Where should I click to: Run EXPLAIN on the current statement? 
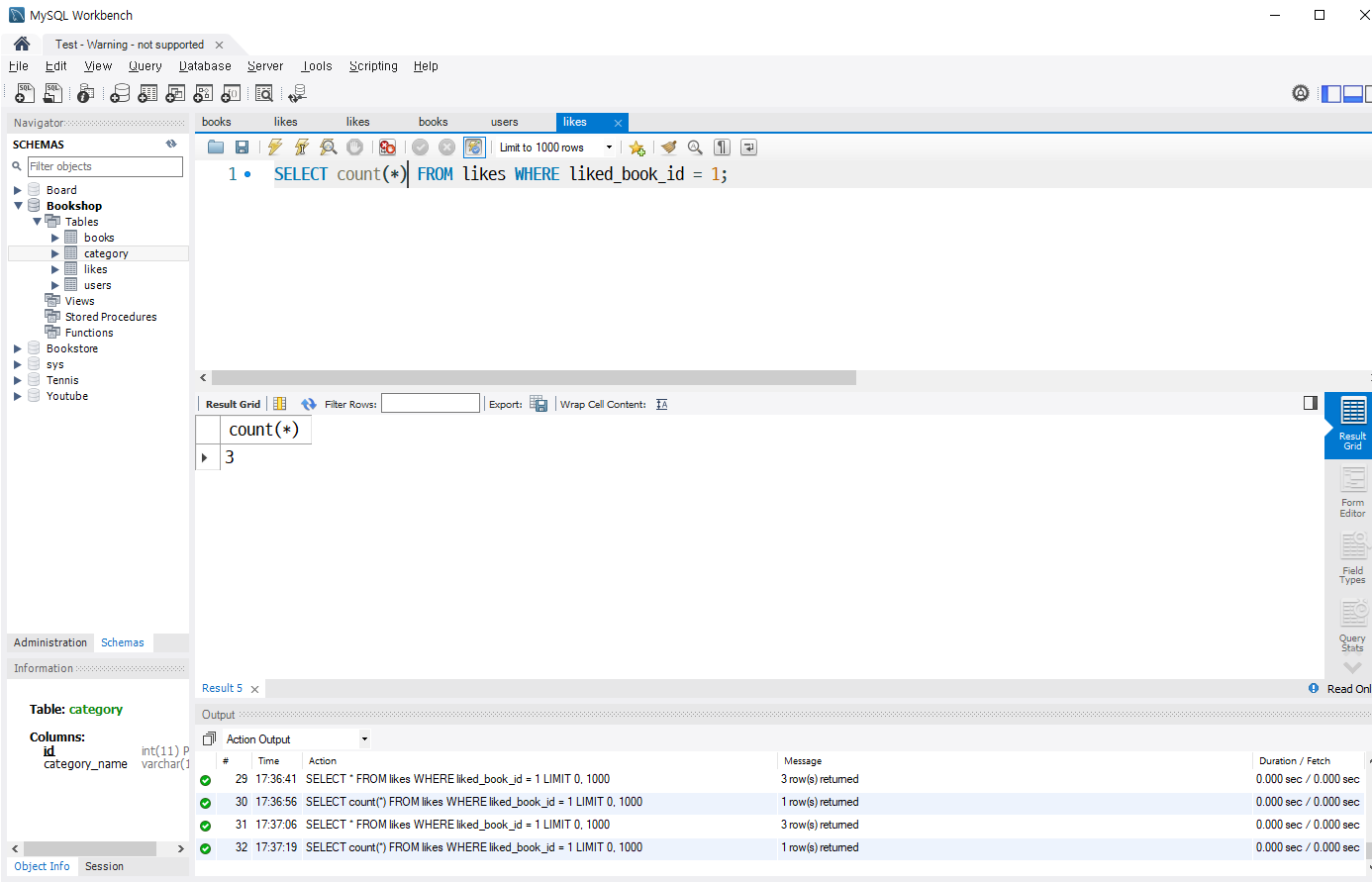pyautogui.click(x=329, y=147)
